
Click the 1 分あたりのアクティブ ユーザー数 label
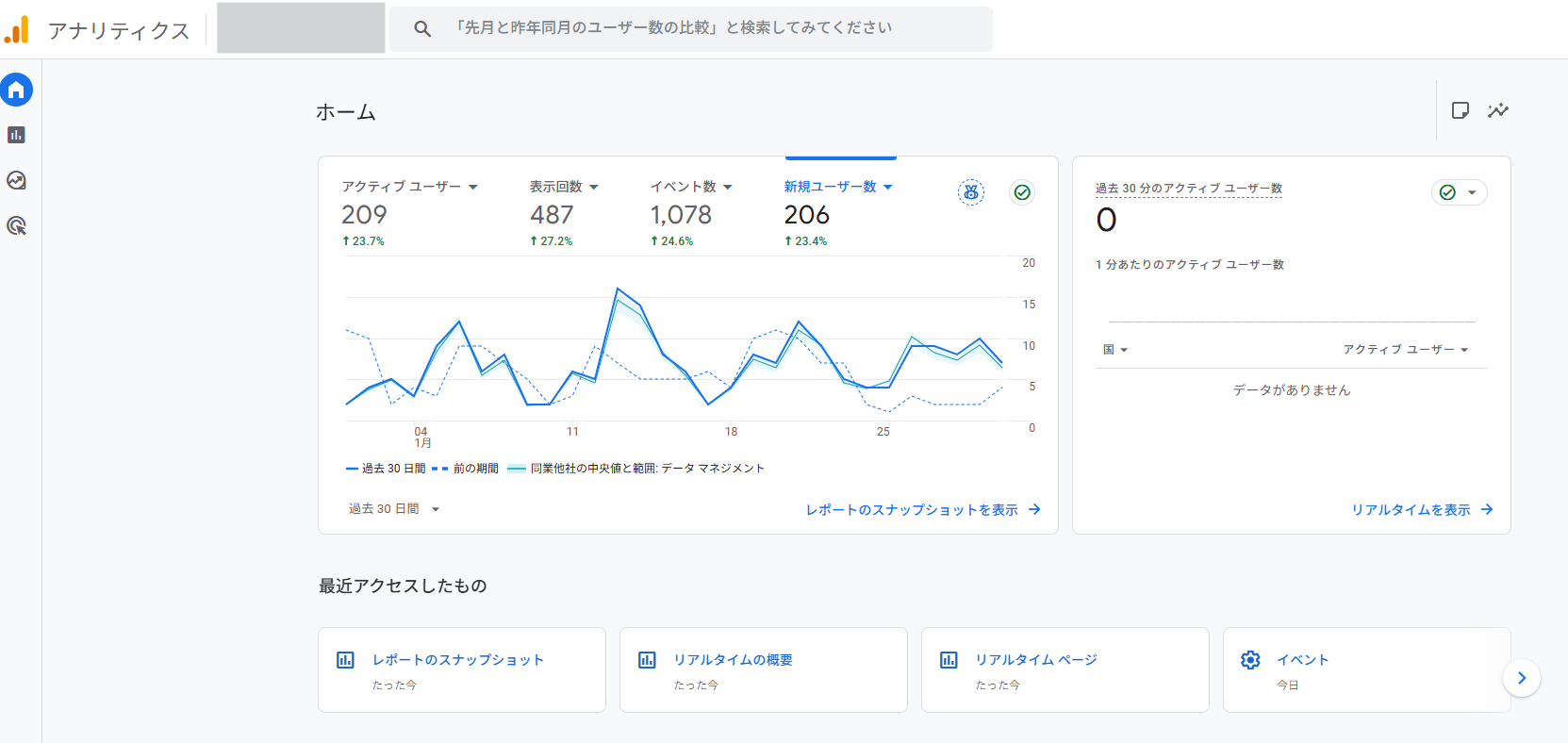click(1190, 265)
